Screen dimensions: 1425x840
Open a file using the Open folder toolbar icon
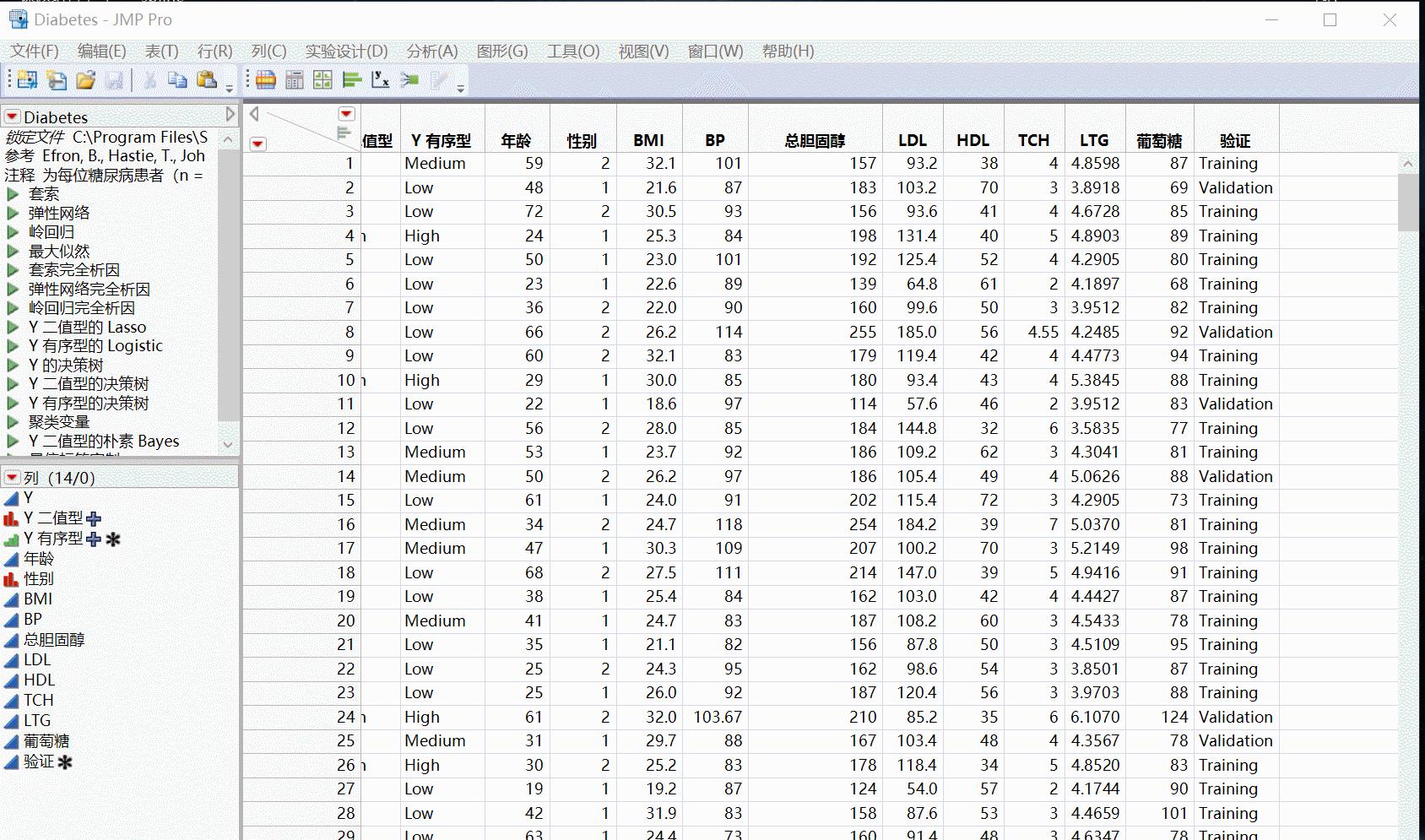coord(87,79)
